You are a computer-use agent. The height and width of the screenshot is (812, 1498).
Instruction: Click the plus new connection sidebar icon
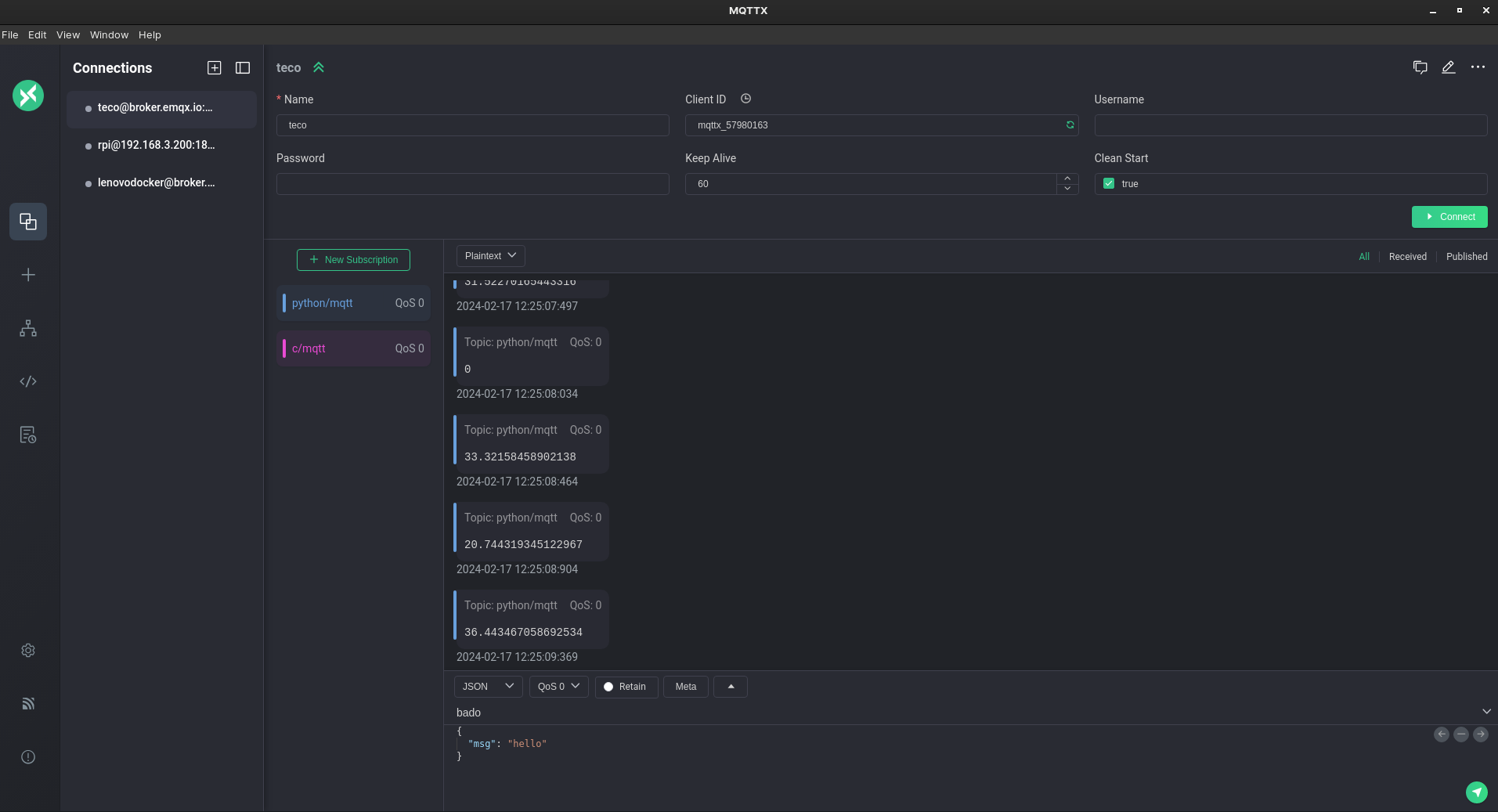(x=28, y=275)
